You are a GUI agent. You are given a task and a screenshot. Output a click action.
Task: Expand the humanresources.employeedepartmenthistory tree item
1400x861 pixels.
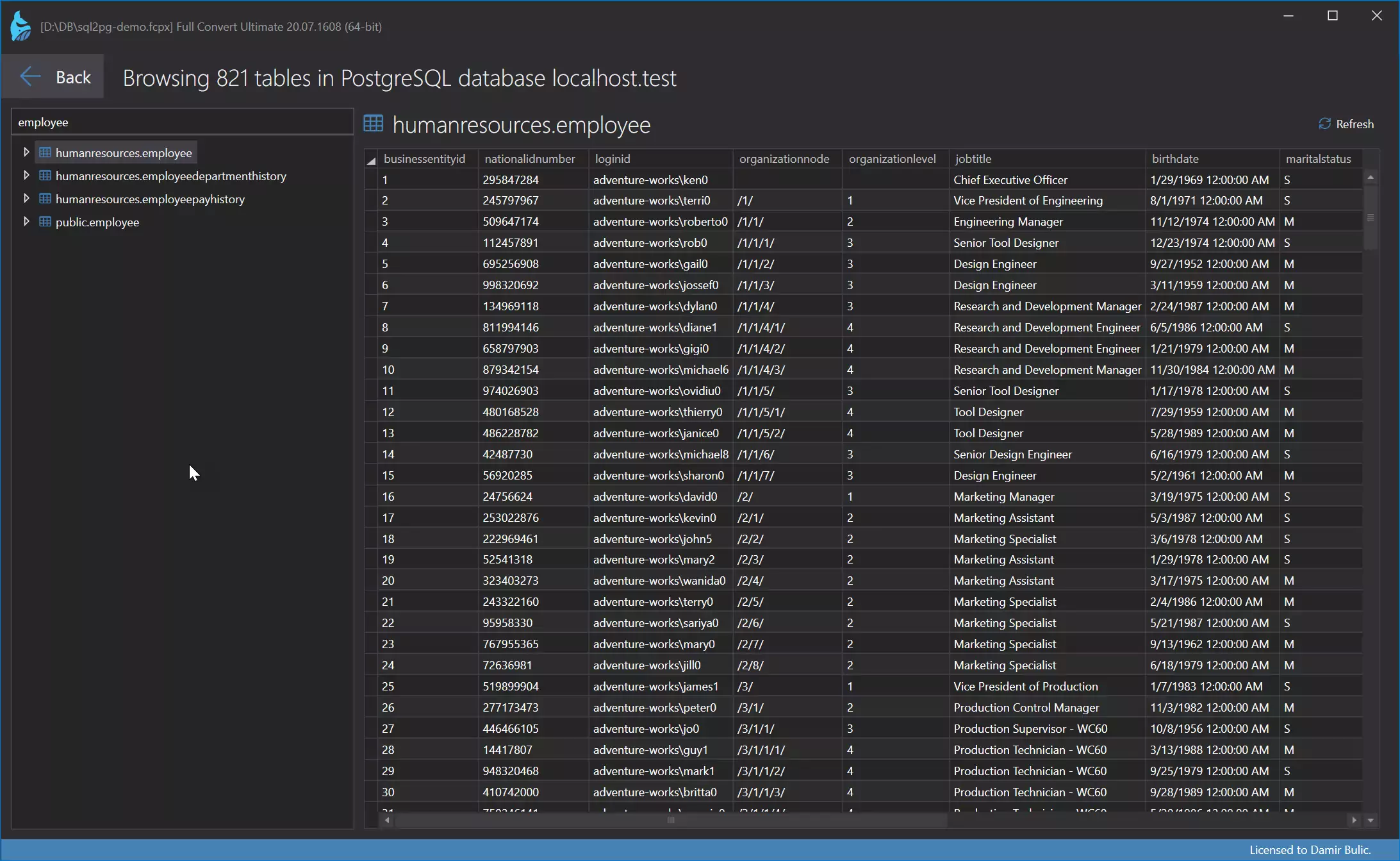(25, 175)
